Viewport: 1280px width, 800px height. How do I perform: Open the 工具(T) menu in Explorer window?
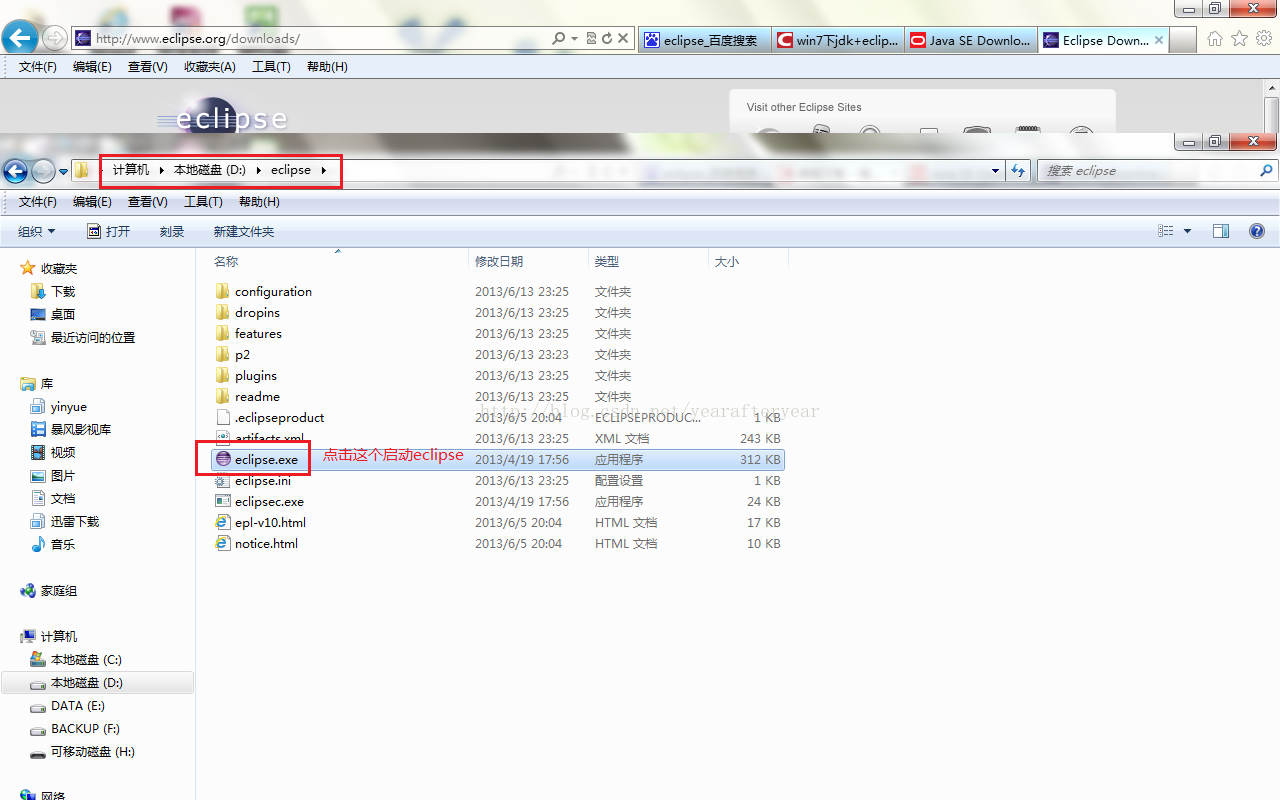[x=203, y=202]
